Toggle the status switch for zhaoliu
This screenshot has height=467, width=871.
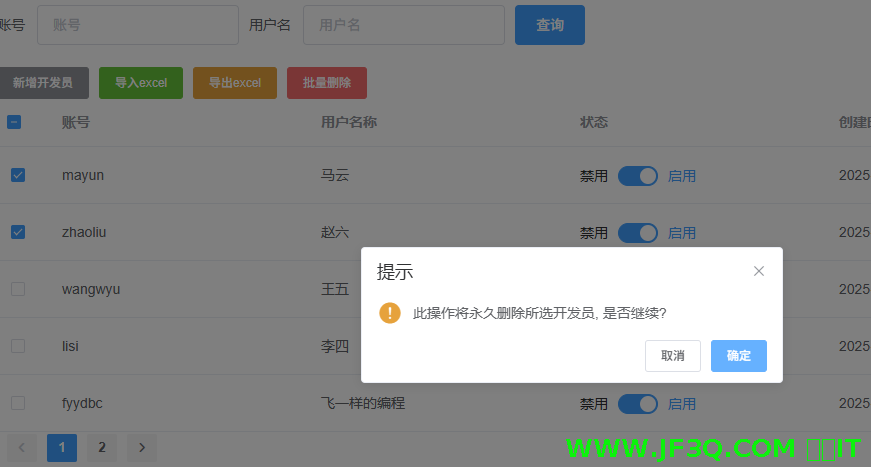[638, 233]
